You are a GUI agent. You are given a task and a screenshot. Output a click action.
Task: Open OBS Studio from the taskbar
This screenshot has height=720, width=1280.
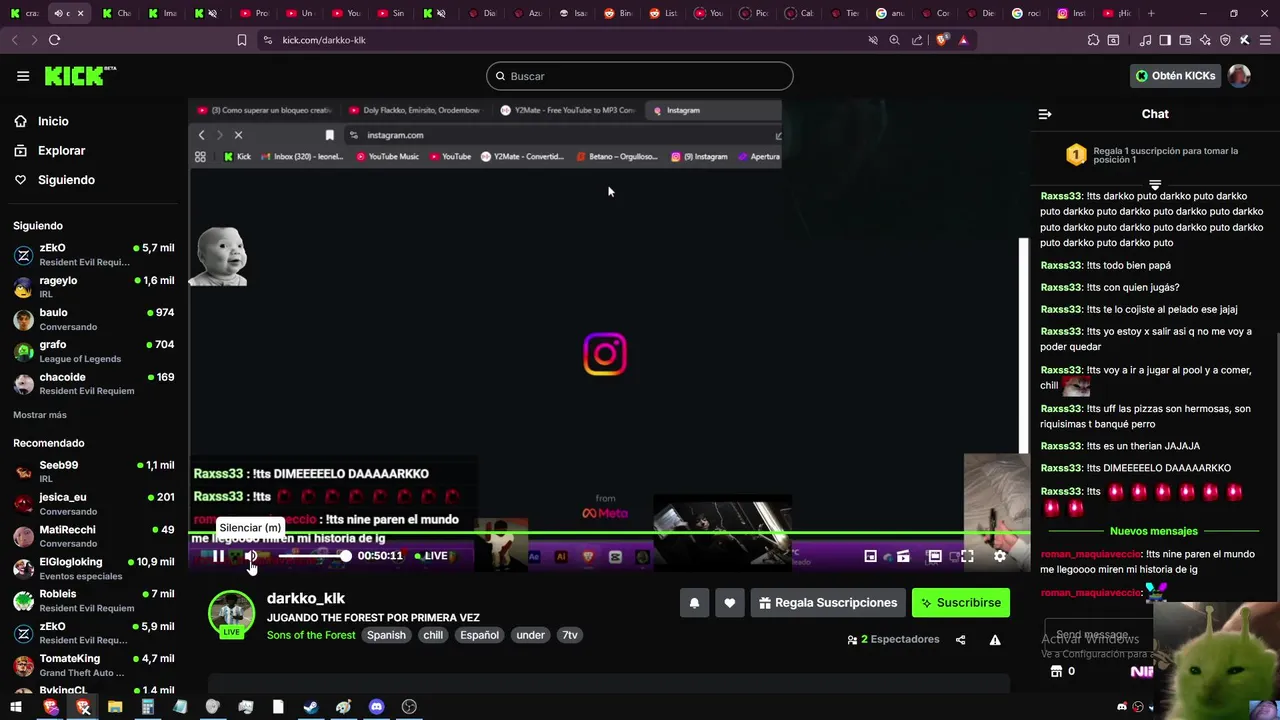(409, 707)
